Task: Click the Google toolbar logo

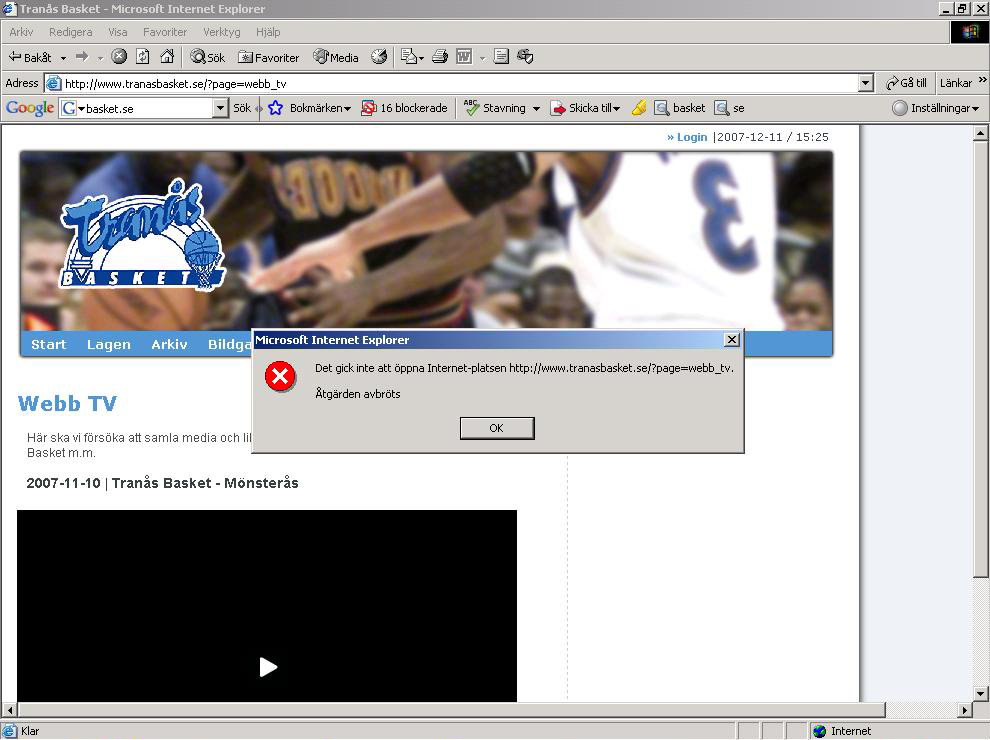Action: (x=30, y=108)
